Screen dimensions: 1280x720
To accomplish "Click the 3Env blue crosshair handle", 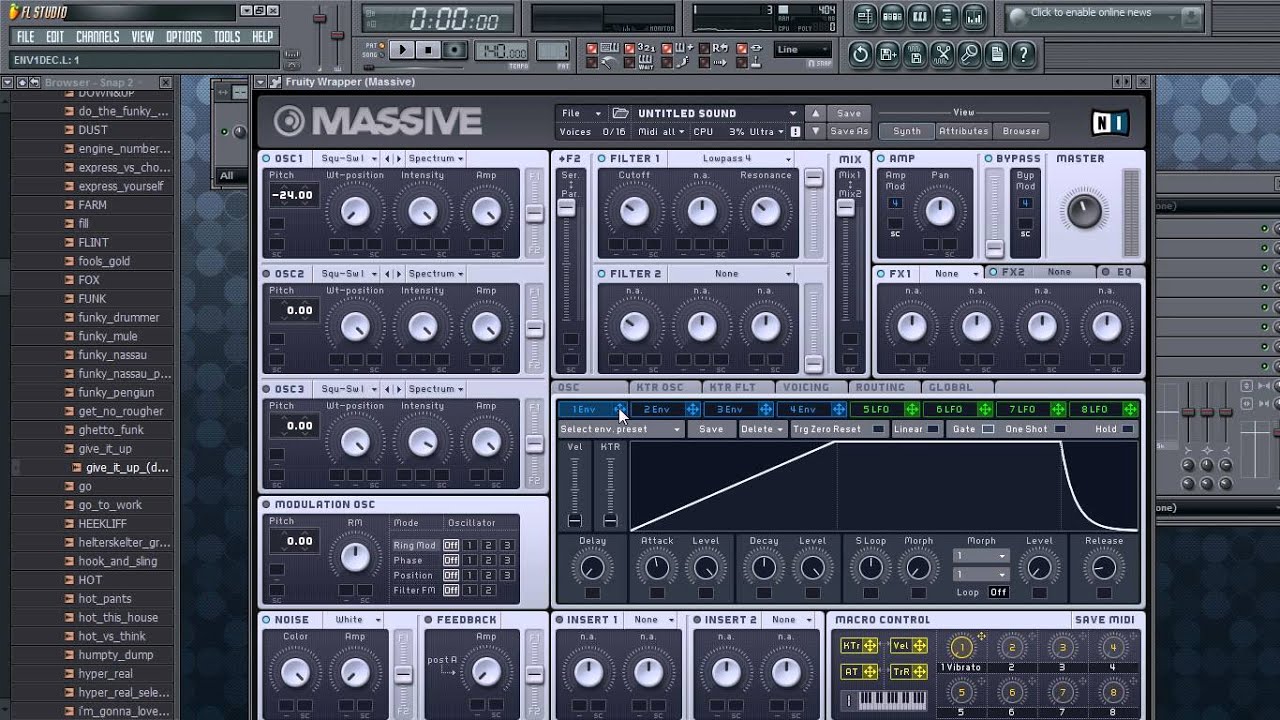I will click(x=766, y=409).
